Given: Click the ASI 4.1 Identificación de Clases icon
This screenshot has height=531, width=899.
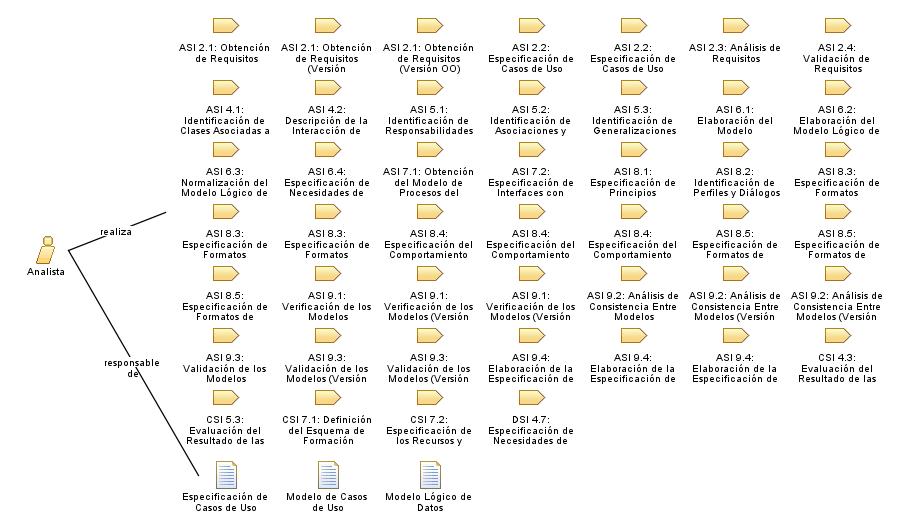Looking at the screenshot, I should 225,88.
